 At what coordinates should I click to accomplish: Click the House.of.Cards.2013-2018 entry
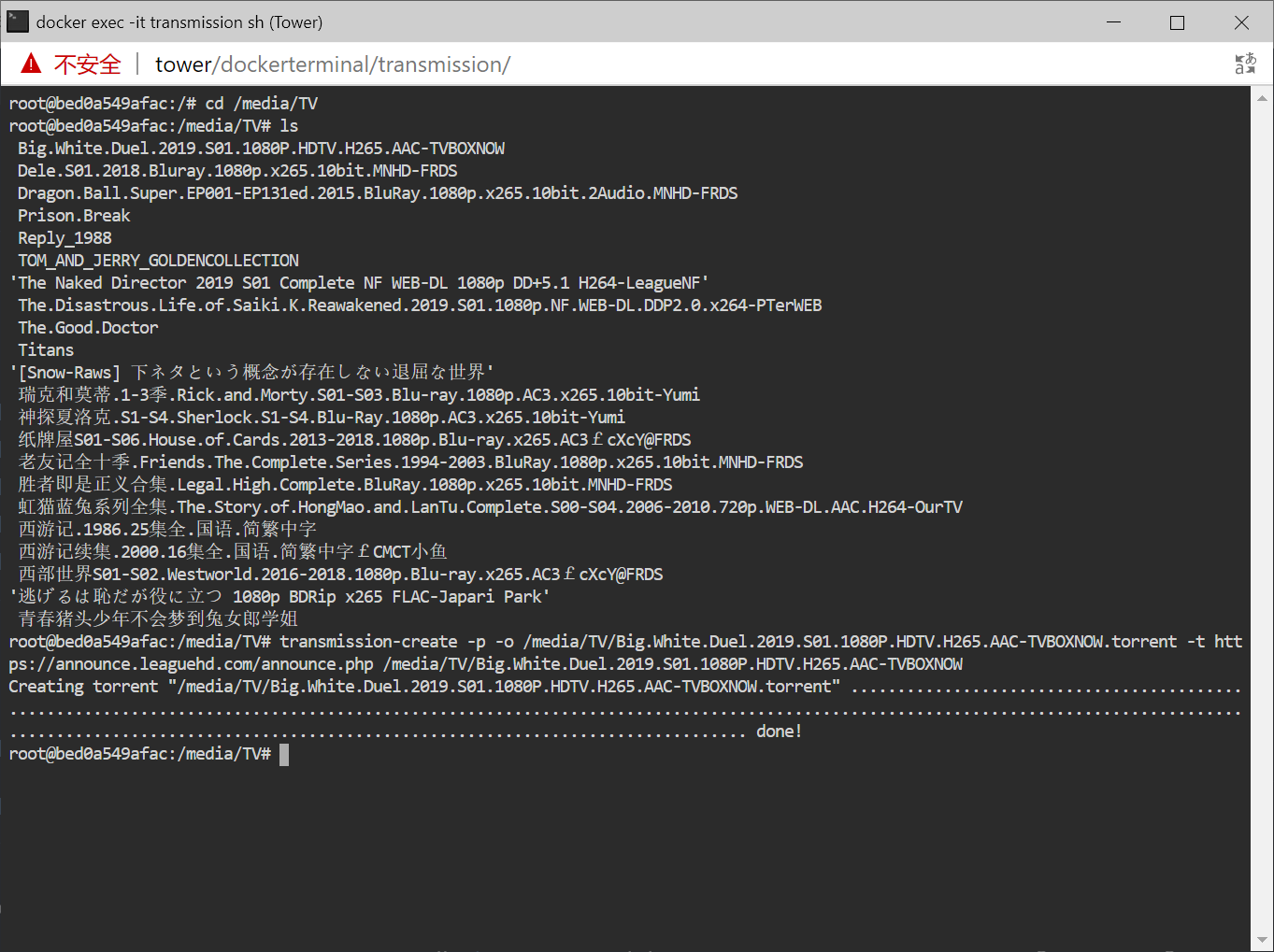[x=354, y=440]
